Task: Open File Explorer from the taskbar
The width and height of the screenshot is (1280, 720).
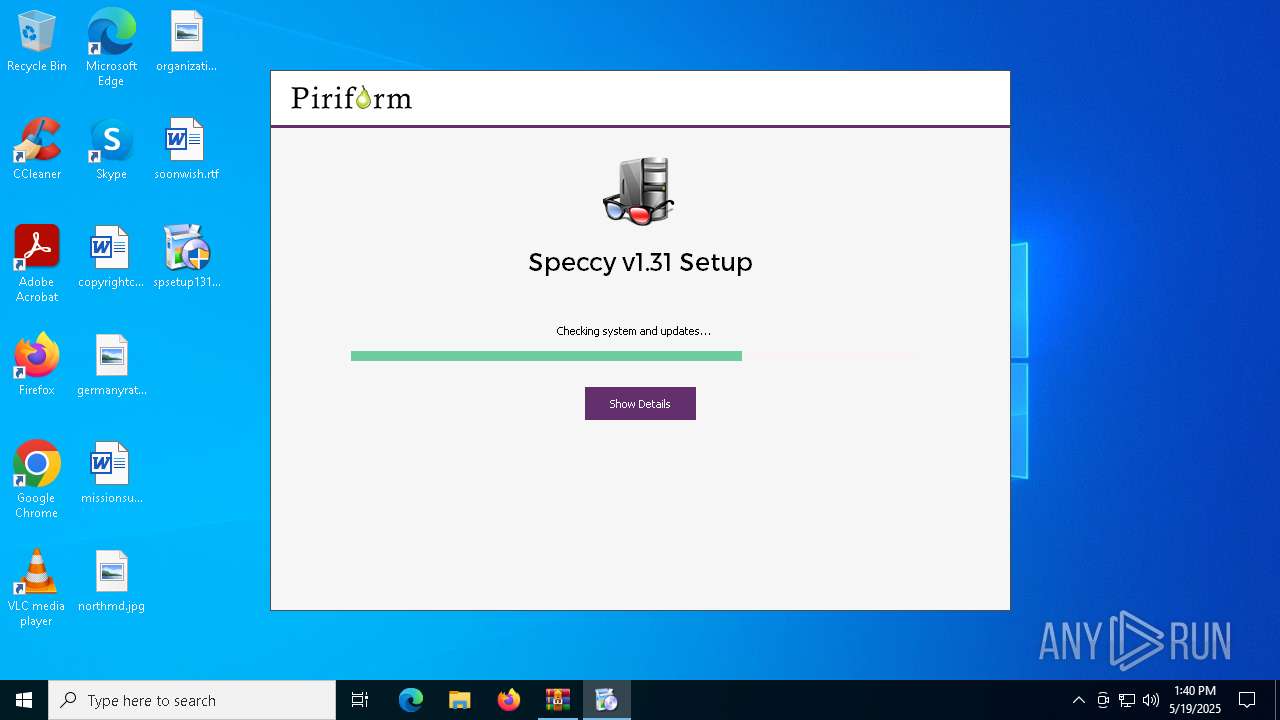Action: (460, 700)
